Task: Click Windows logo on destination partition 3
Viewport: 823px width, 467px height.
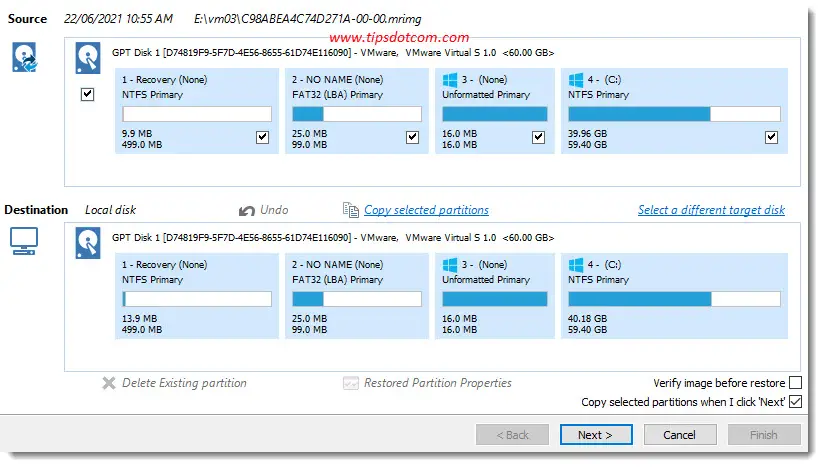Action: click(x=450, y=265)
